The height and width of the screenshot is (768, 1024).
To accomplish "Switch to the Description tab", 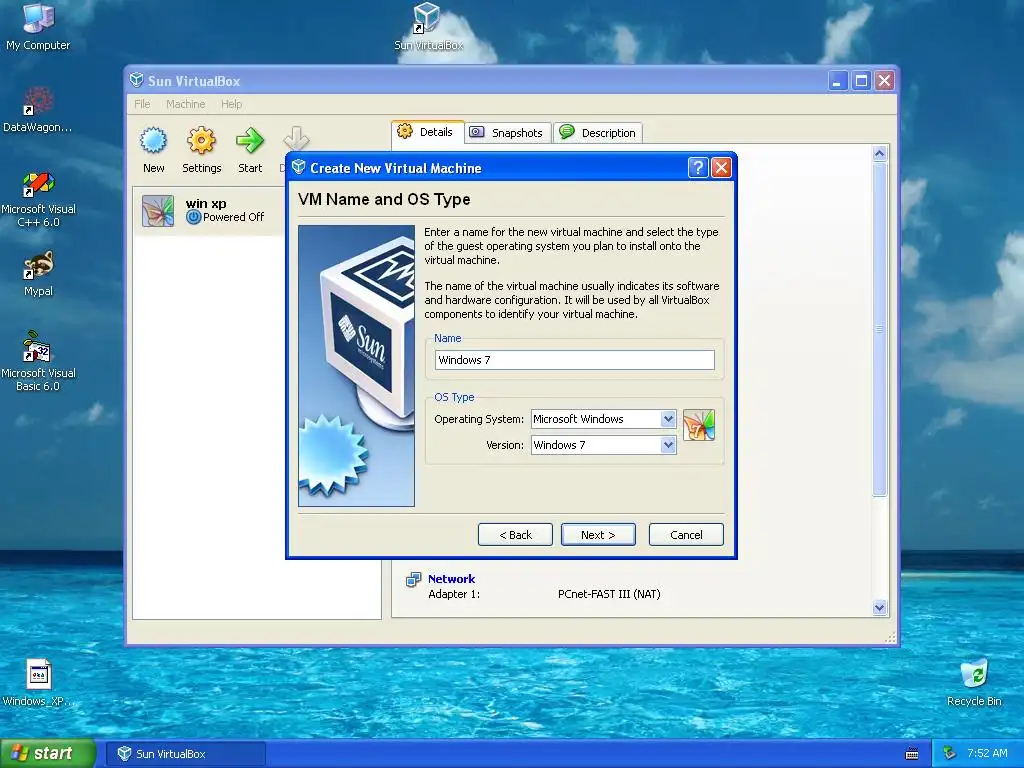I will [x=598, y=133].
